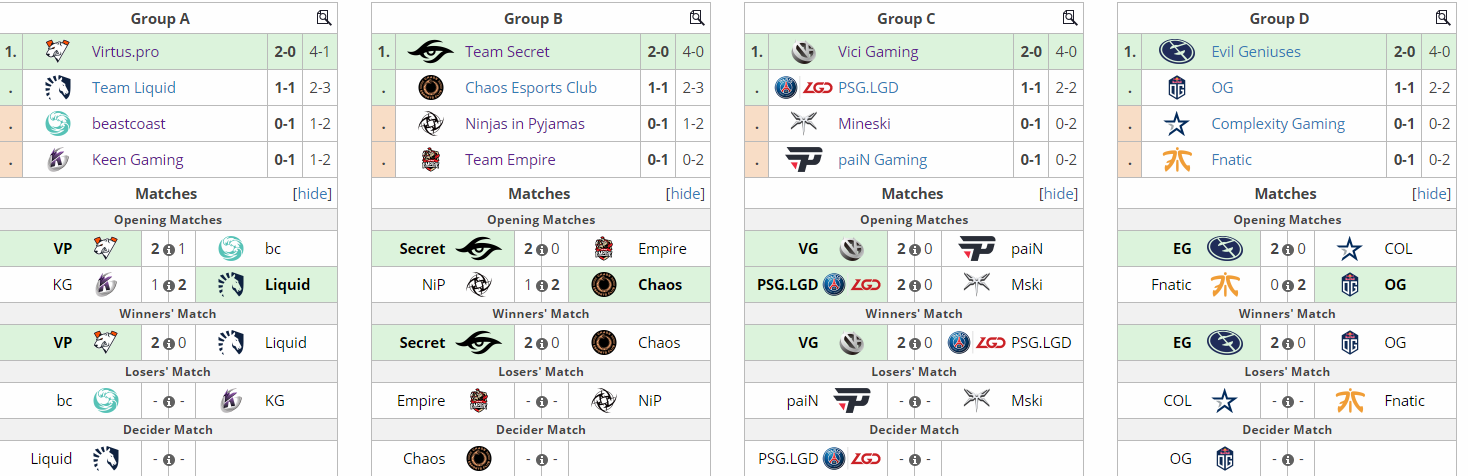The image size is (1468, 476).
Task: Open the Vici Gaming team page
Action: coord(878,52)
